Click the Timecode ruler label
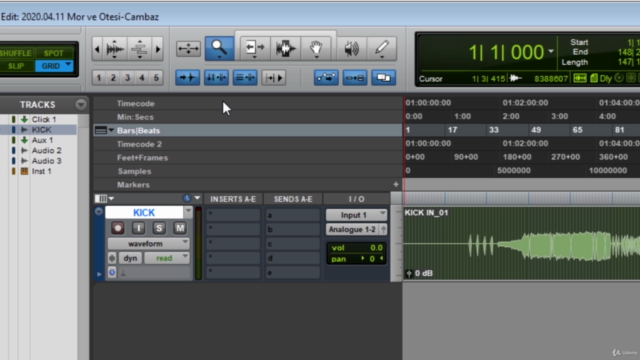The image size is (640, 360). (136, 103)
